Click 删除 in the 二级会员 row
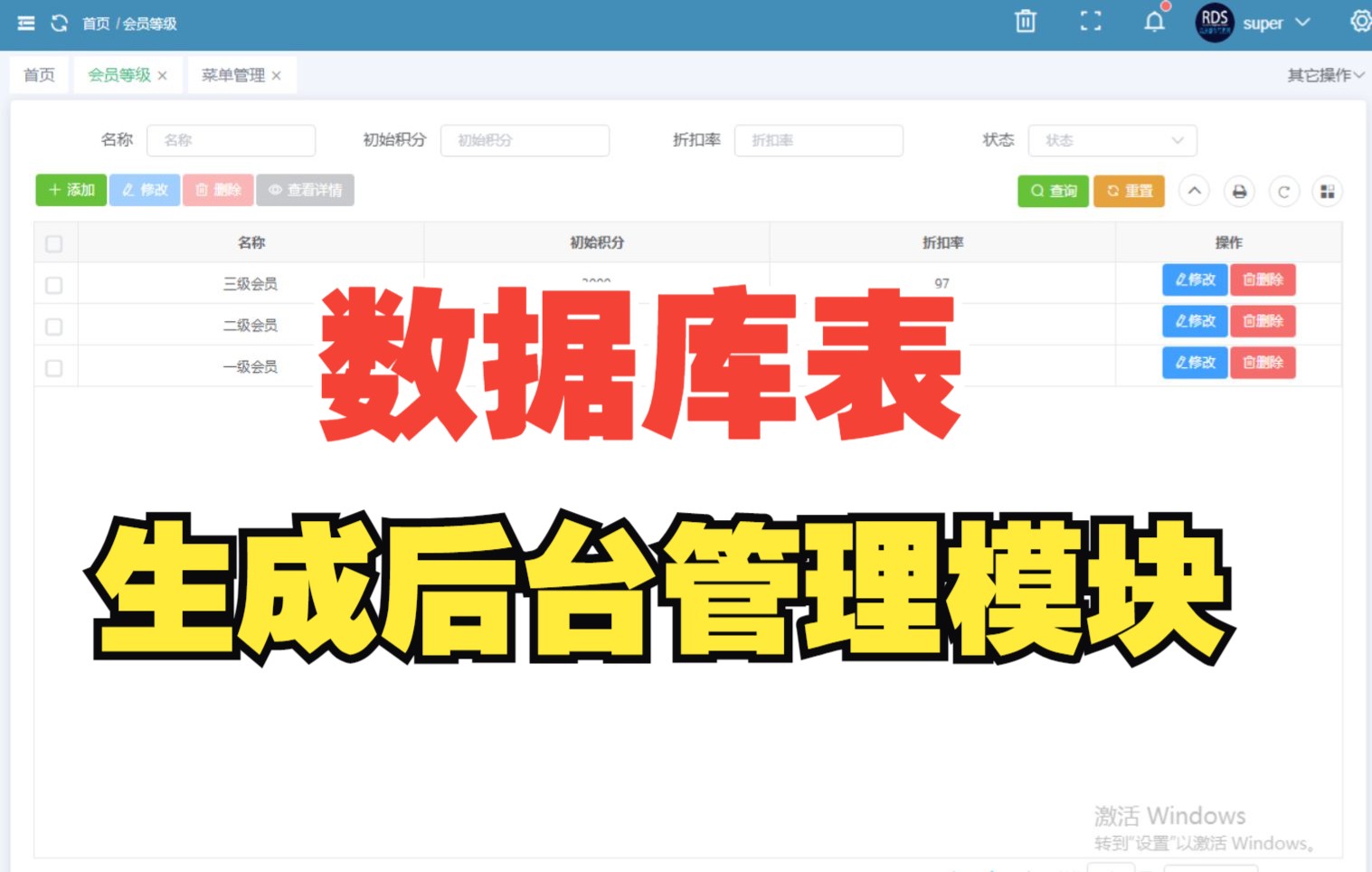 tap(1263, 321)
